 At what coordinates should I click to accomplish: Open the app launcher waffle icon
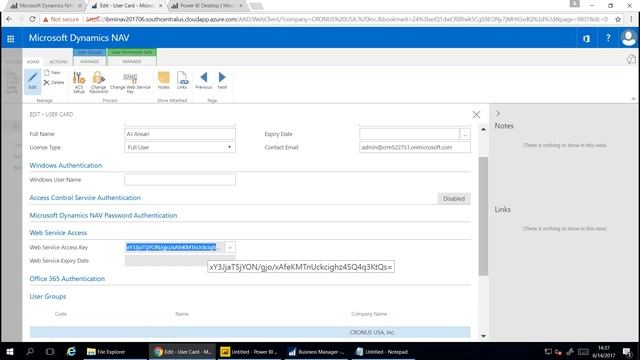(x=11, y=38)
